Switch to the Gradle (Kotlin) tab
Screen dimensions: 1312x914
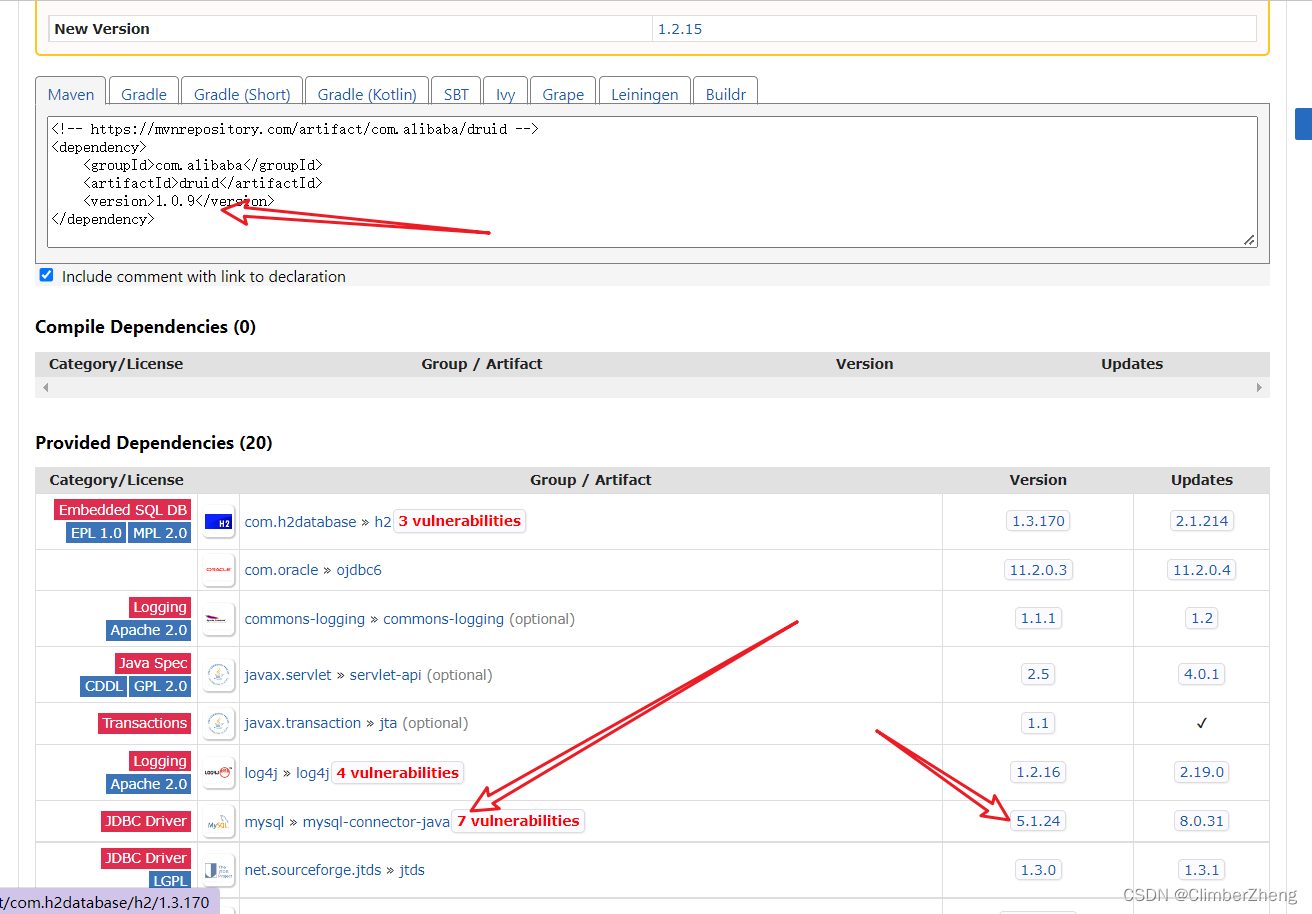pos(367,94)
